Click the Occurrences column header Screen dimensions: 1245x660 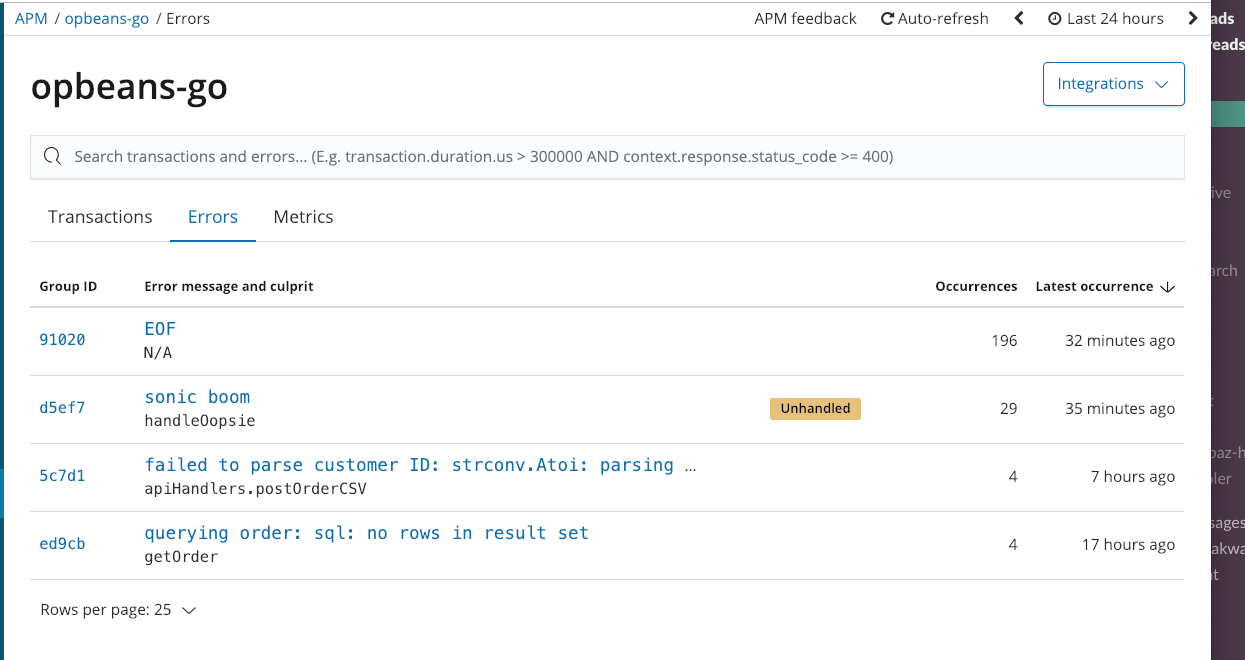coord(976,286)
